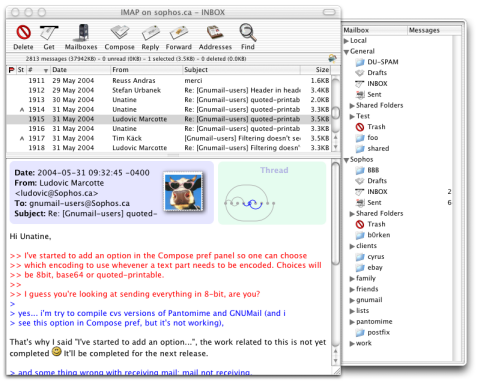
Task: Click the toolbar toggle pill button
Action: point(329,12)
